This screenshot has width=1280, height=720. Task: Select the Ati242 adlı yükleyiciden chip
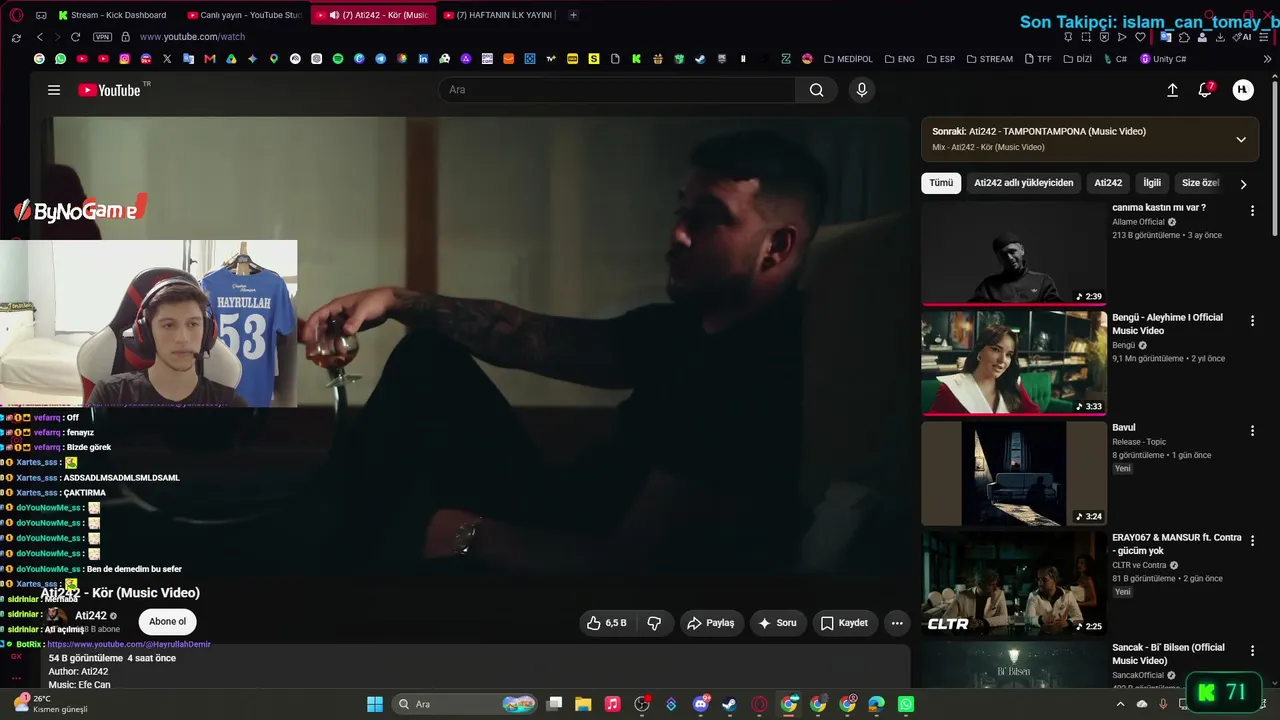pos(1023,183)
